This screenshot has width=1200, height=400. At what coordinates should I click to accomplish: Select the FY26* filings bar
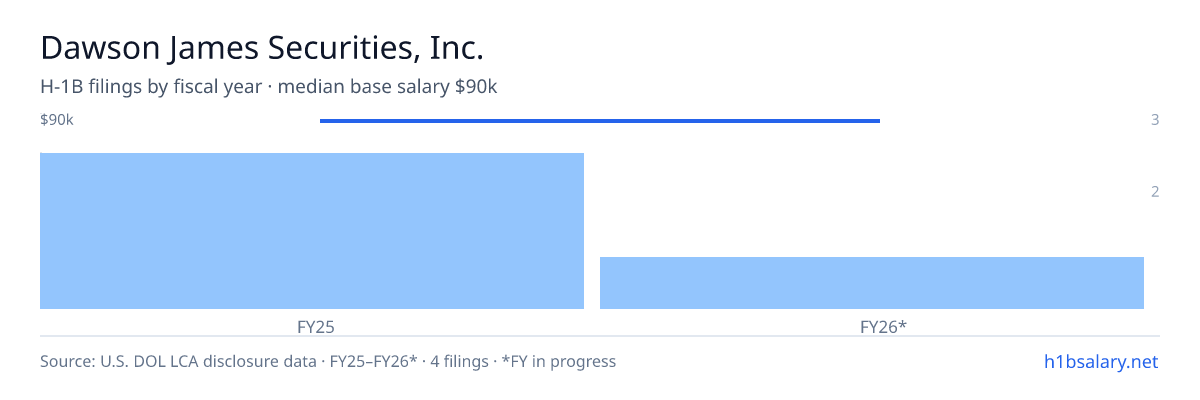872,283
